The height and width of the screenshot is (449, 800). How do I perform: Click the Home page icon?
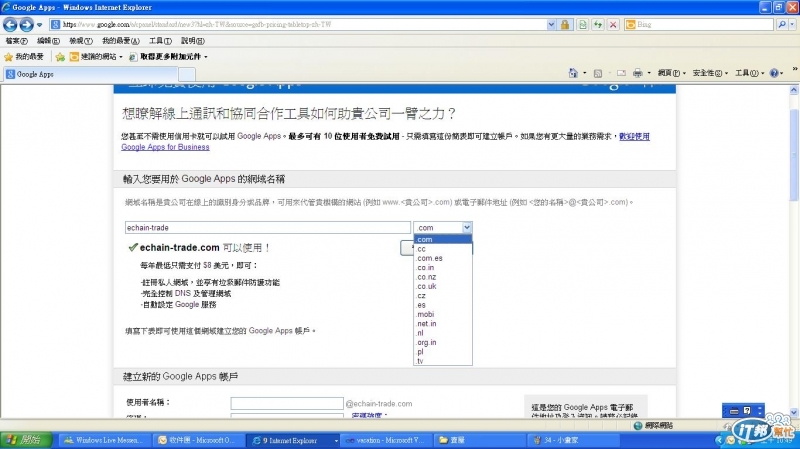pos(573,73)
